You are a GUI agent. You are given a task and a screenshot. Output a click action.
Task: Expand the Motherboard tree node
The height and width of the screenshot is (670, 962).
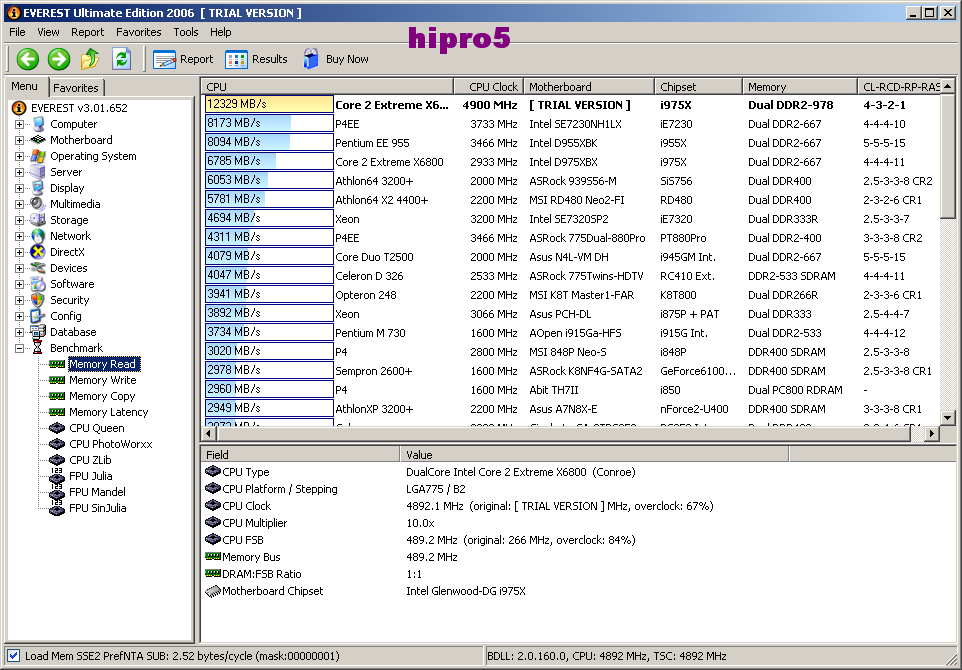tap(20, 140)
